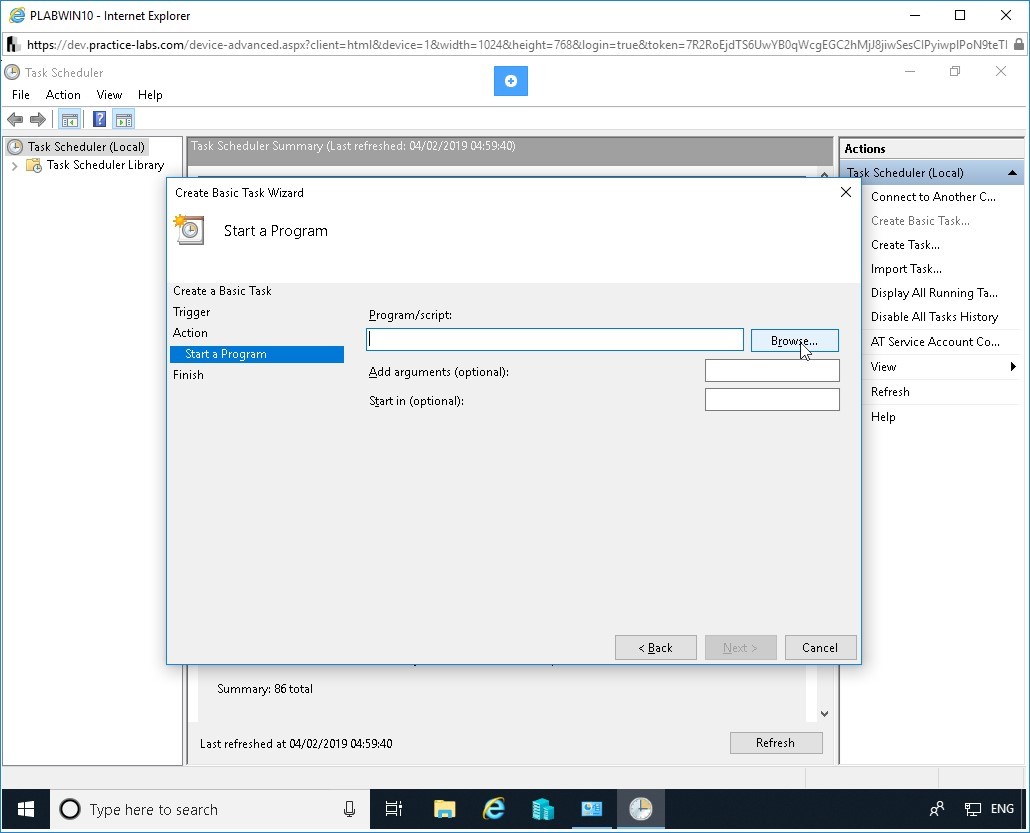Screen dimensions: 1030x833
Task: Toggle the Show/Hide Action Pane toolbar icon
Action: [123, 120]
